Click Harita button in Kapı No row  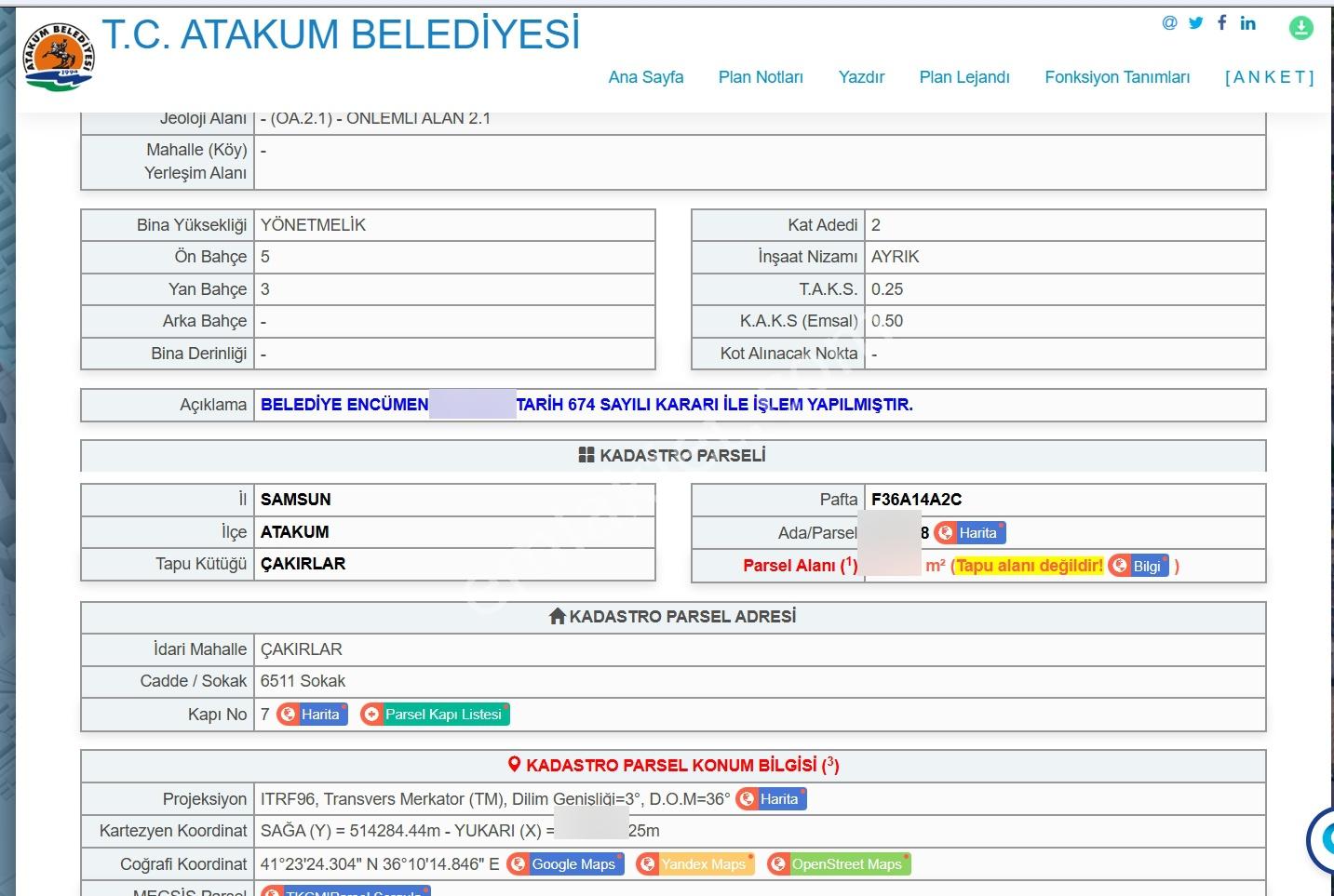coord(312,715)
